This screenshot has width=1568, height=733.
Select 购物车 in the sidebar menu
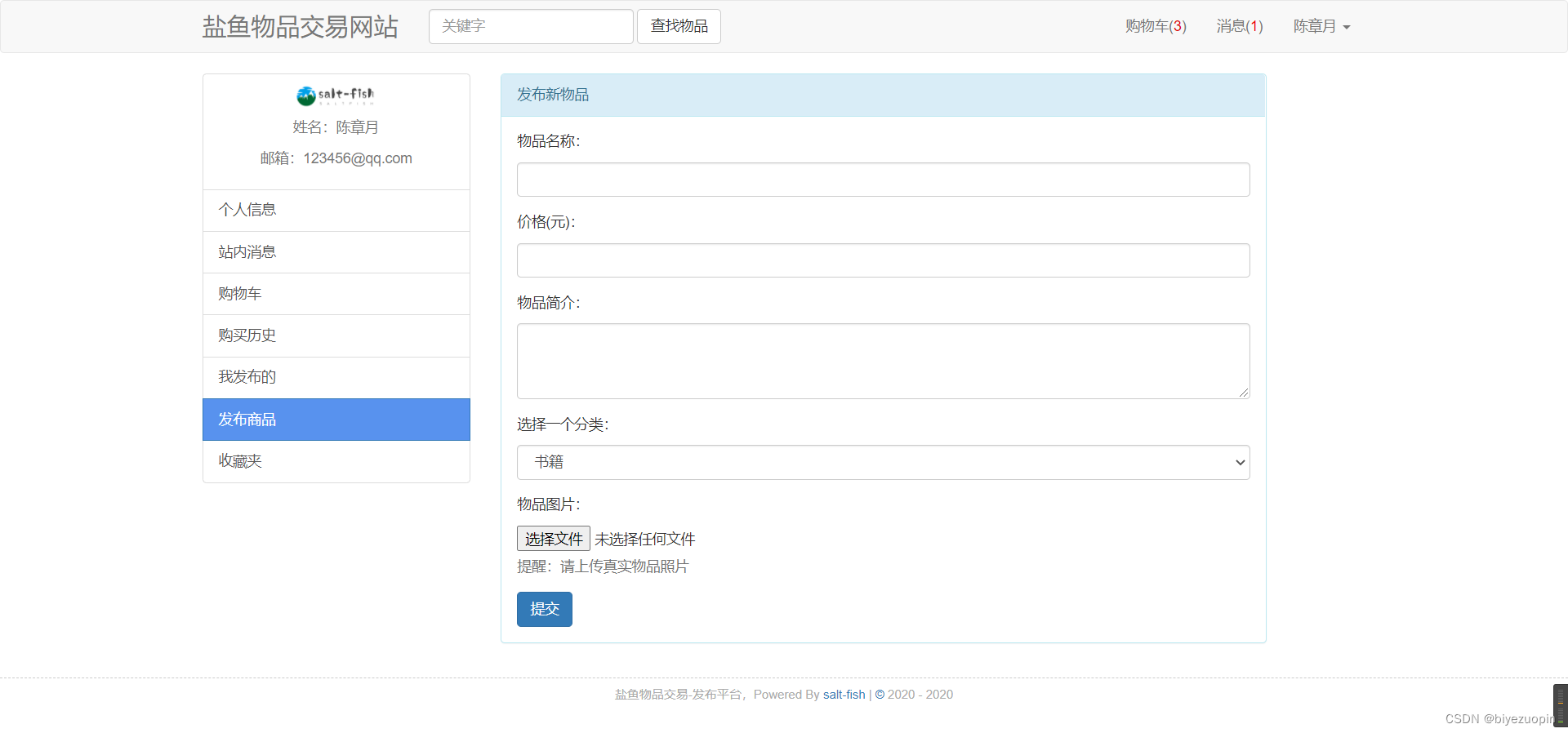pos(336,294)
